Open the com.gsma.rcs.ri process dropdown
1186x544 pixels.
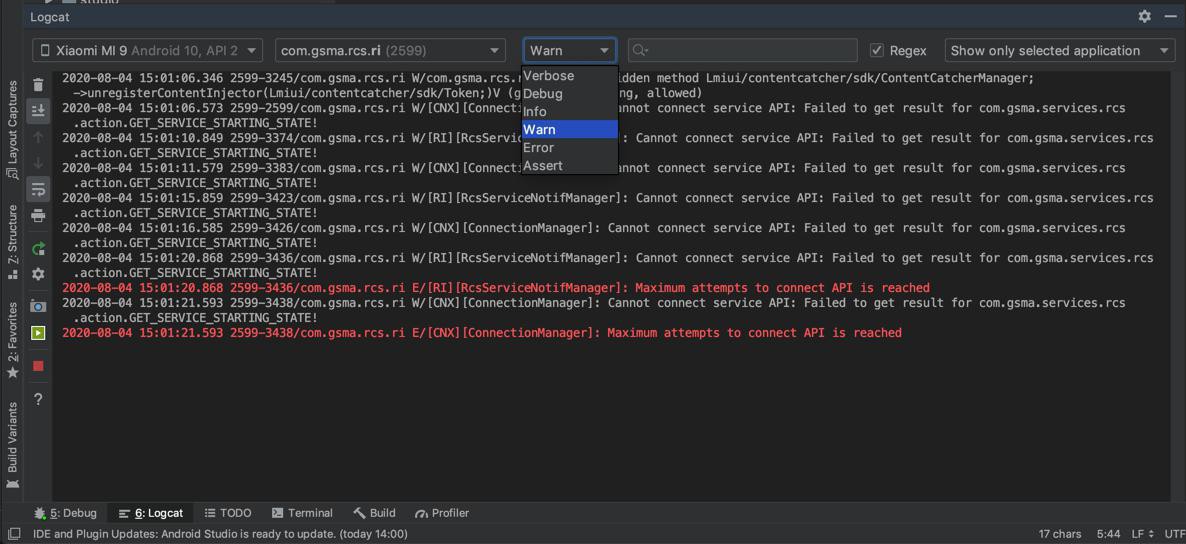390,51
